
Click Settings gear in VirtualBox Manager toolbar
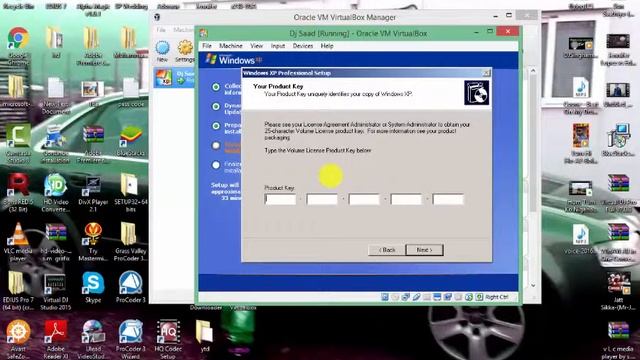(185, 51)
